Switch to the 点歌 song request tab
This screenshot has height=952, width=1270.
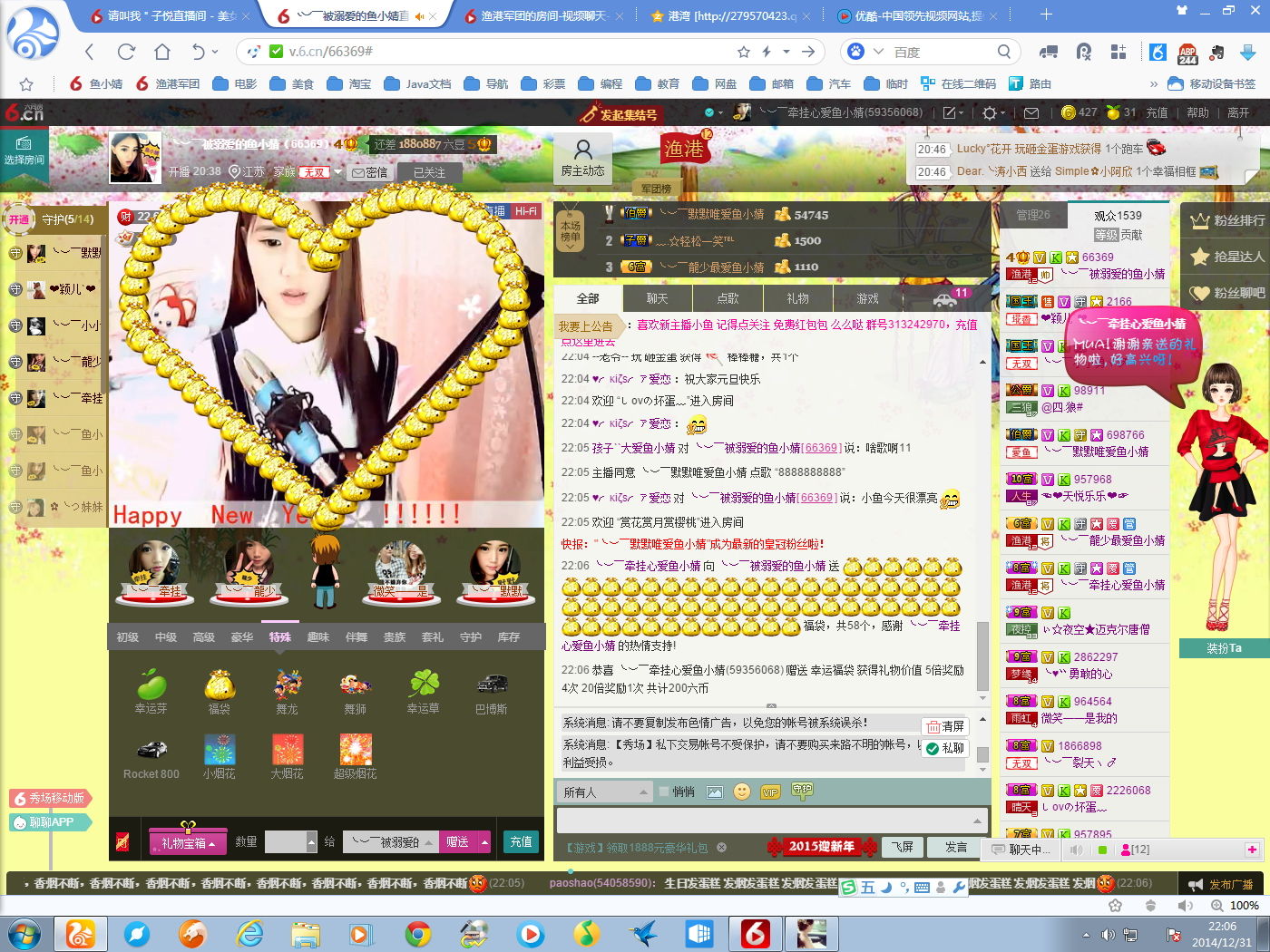[728, 298]
